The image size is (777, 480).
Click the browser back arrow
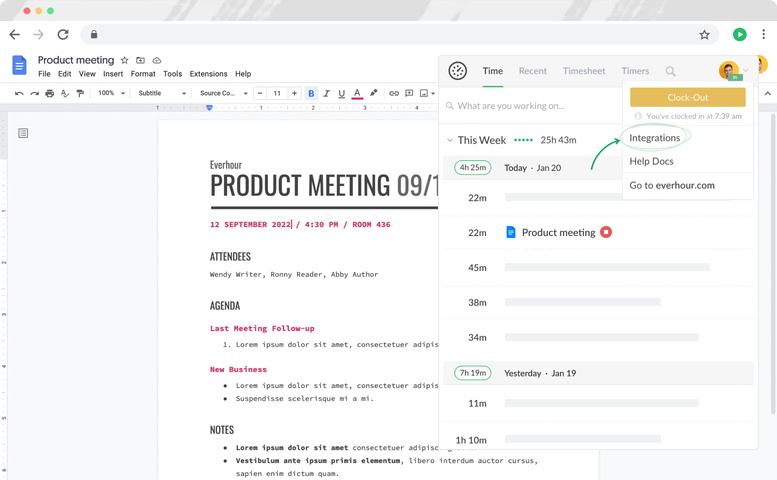(x=15, y=35)
